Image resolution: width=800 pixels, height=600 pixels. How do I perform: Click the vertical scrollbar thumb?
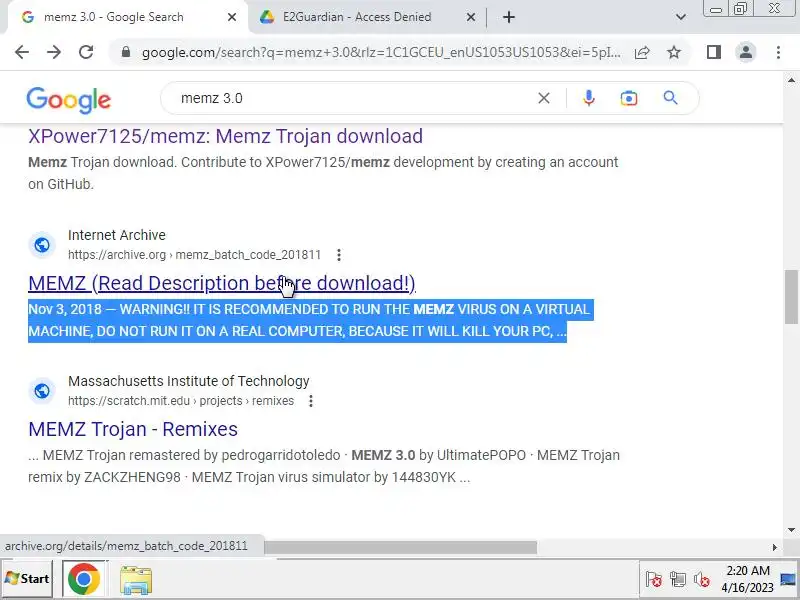pos(791,297)
